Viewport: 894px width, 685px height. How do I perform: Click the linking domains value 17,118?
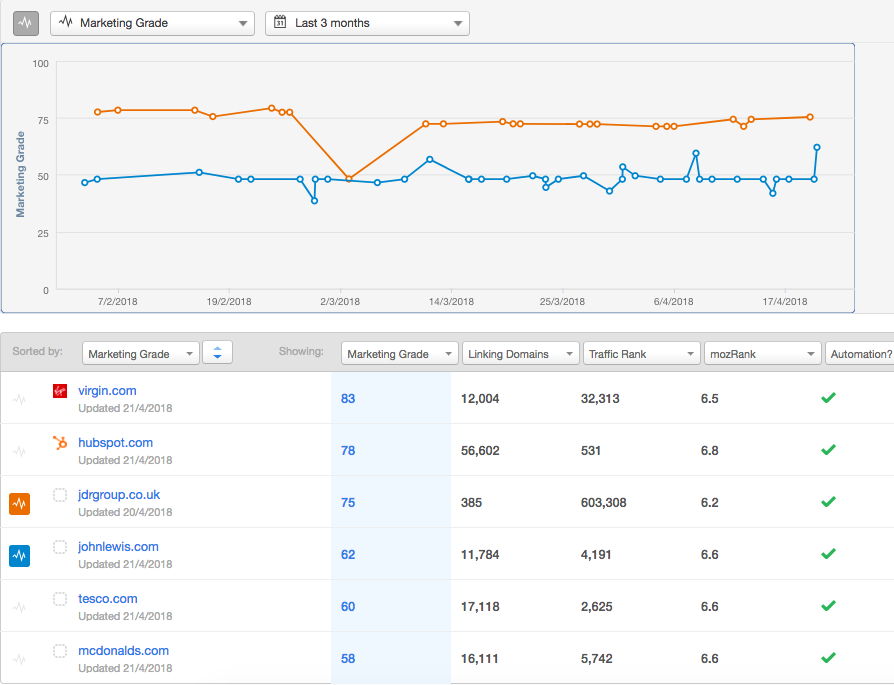480,606
